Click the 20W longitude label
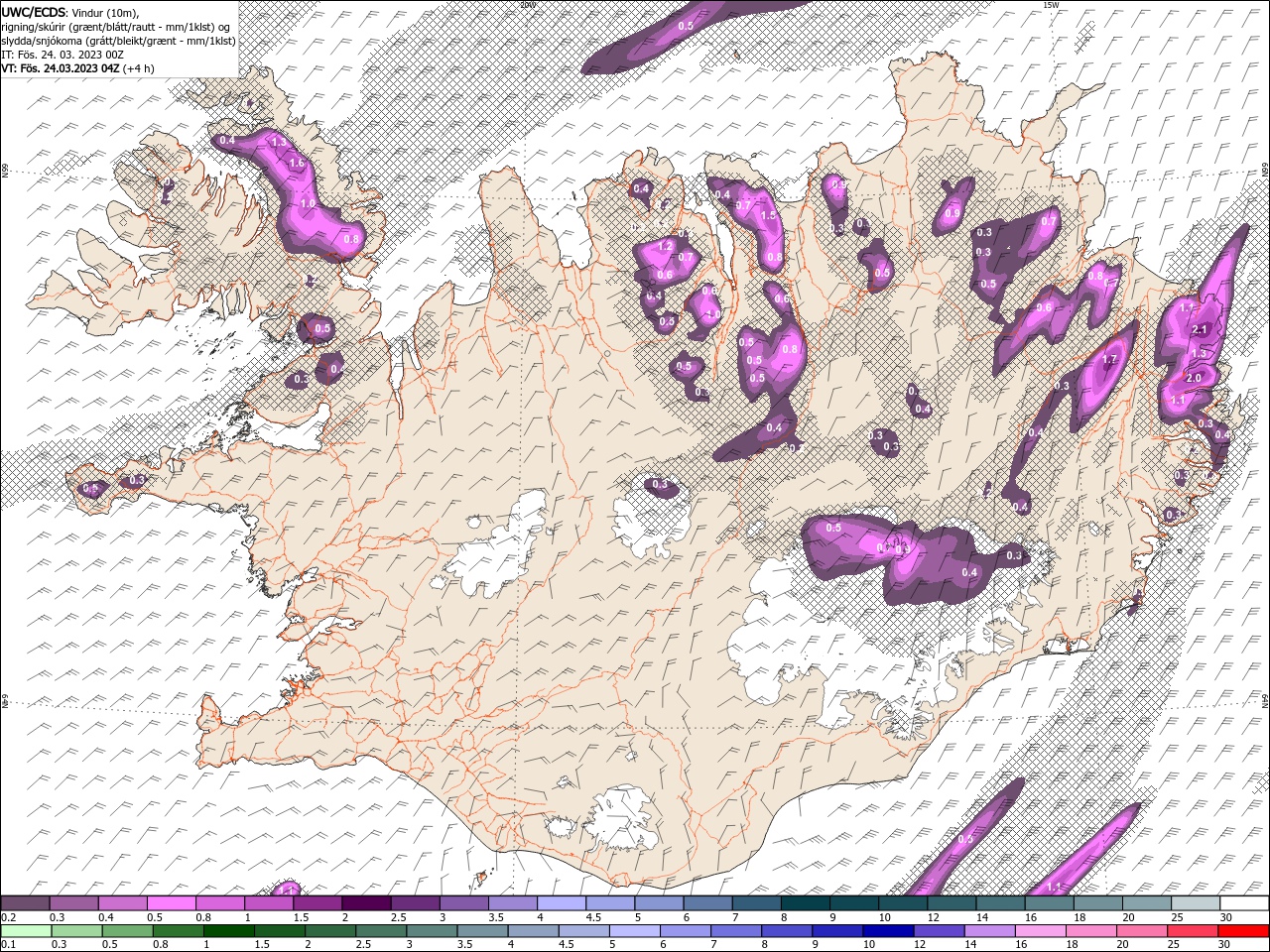The width and height of the screenshot is (1270, 952). 527,5
